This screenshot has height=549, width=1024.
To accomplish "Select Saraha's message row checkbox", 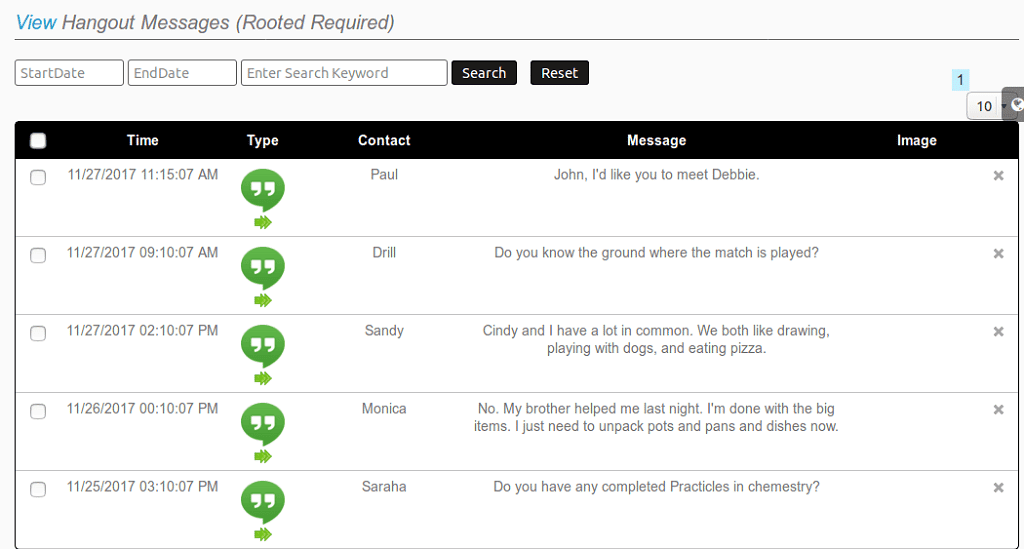I will click(38, 489).
